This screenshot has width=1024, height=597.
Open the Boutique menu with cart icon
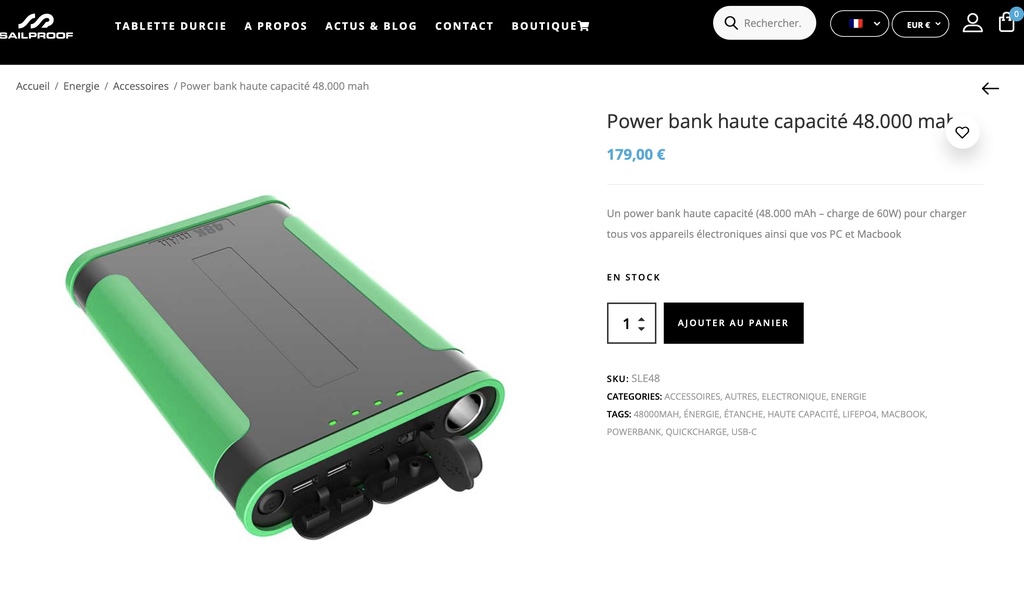pos(551,26)
